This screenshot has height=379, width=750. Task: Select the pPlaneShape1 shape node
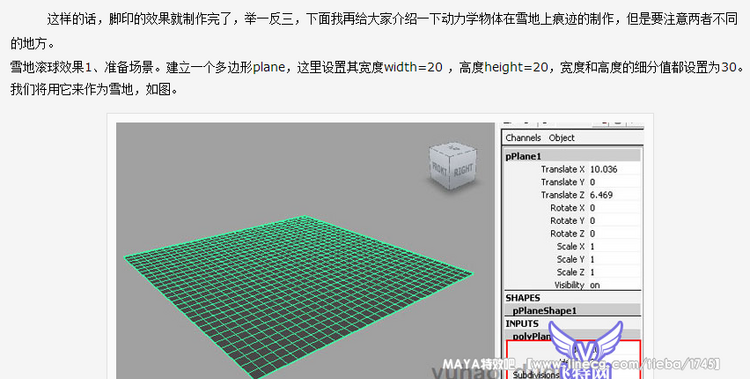coord(573,311)
